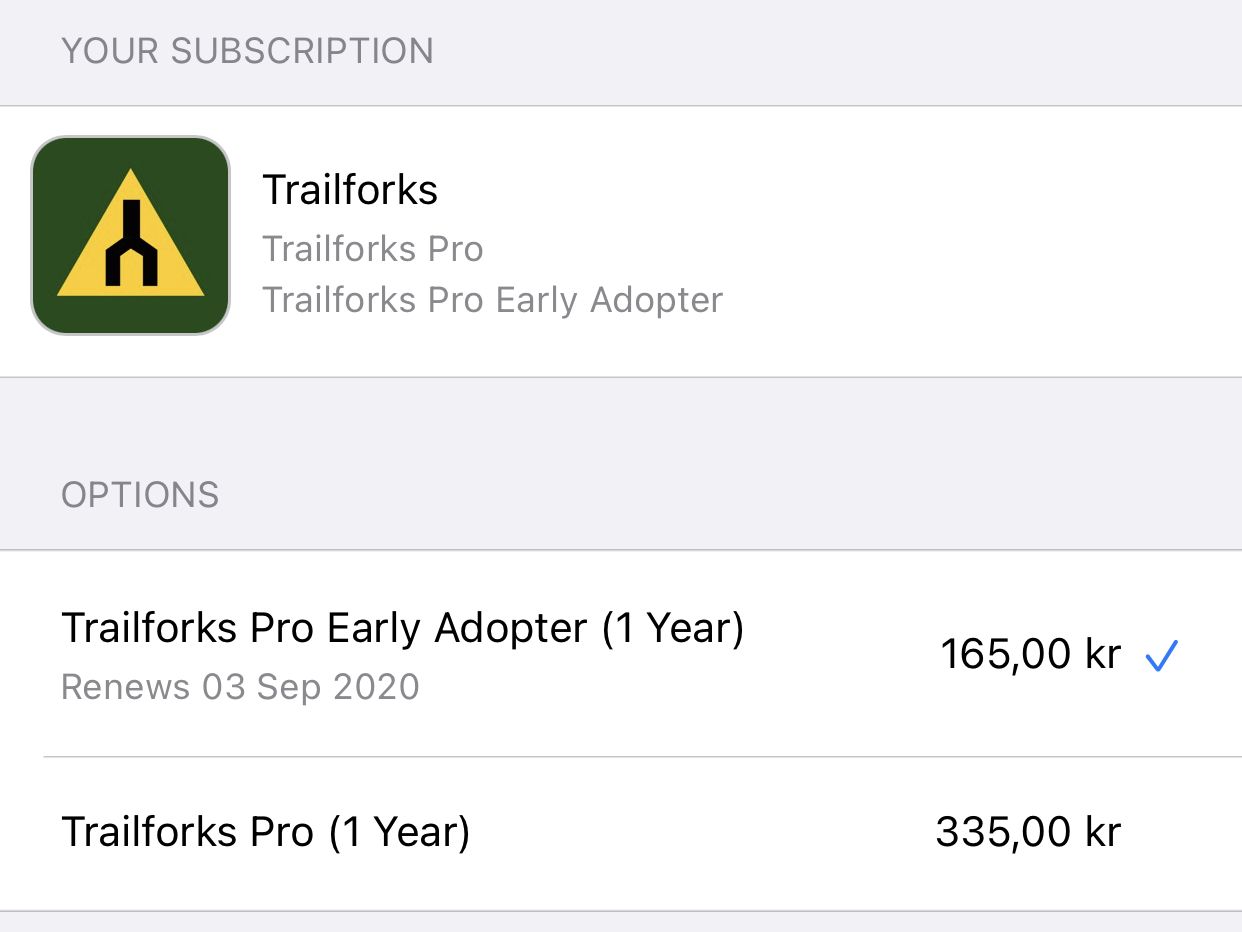Click the "(1 Year)" text in the Early Adopter option
This screenshot has height=932, width=1242.
(673, 629)
